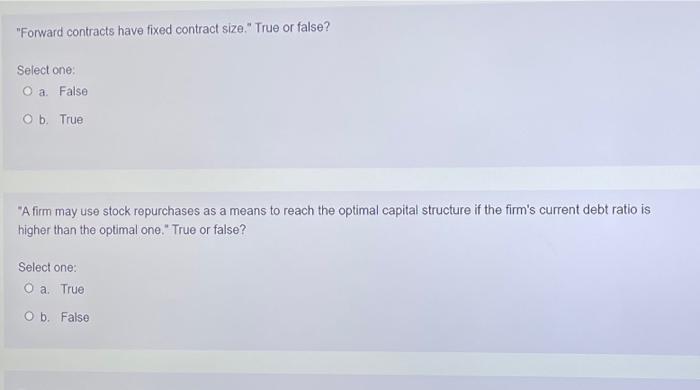
Task: Click the 'True' answer label under stock repurchases
Action: click(x=72, y=289)
